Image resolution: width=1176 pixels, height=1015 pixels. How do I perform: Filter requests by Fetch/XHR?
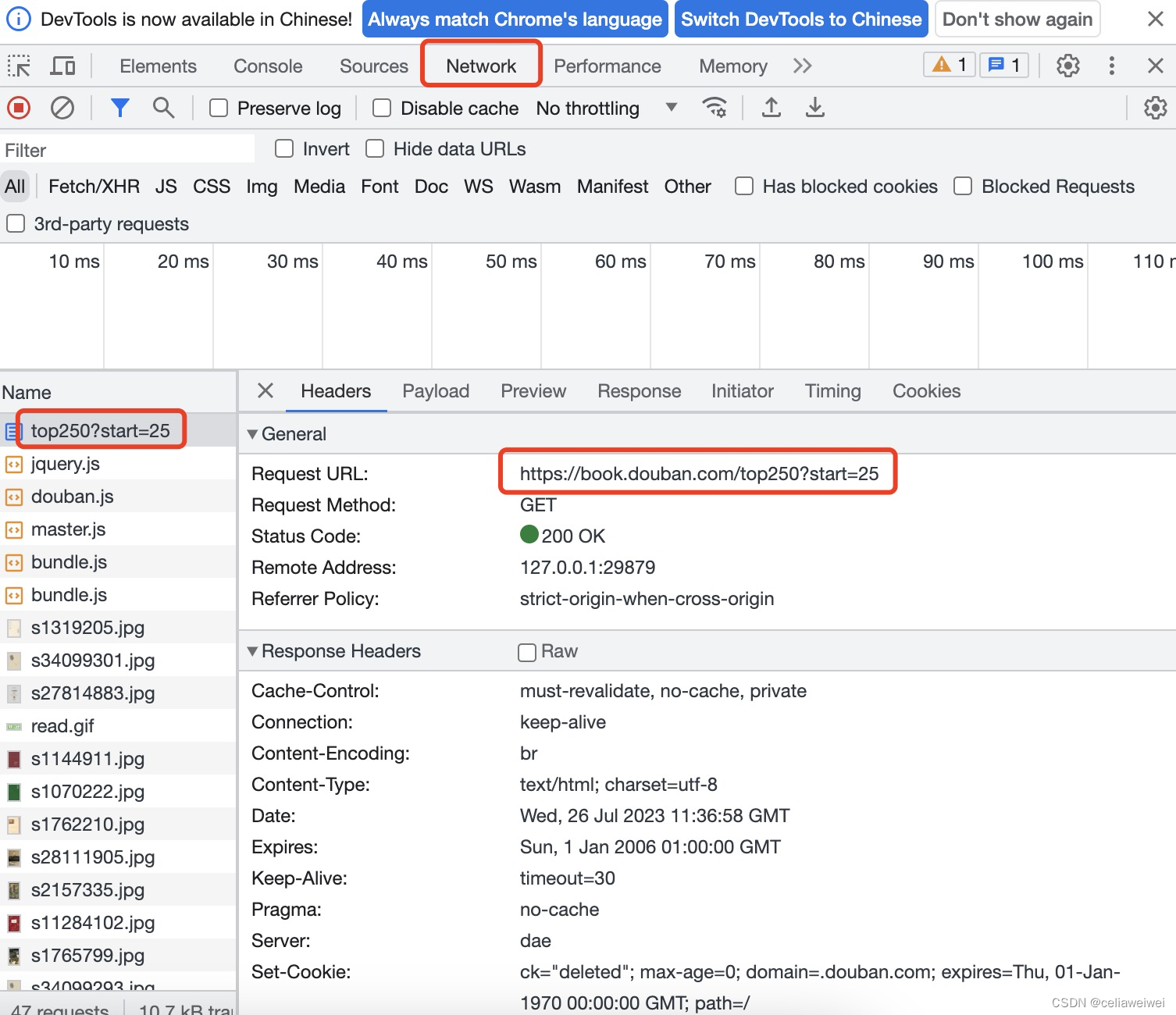[94, 187]
